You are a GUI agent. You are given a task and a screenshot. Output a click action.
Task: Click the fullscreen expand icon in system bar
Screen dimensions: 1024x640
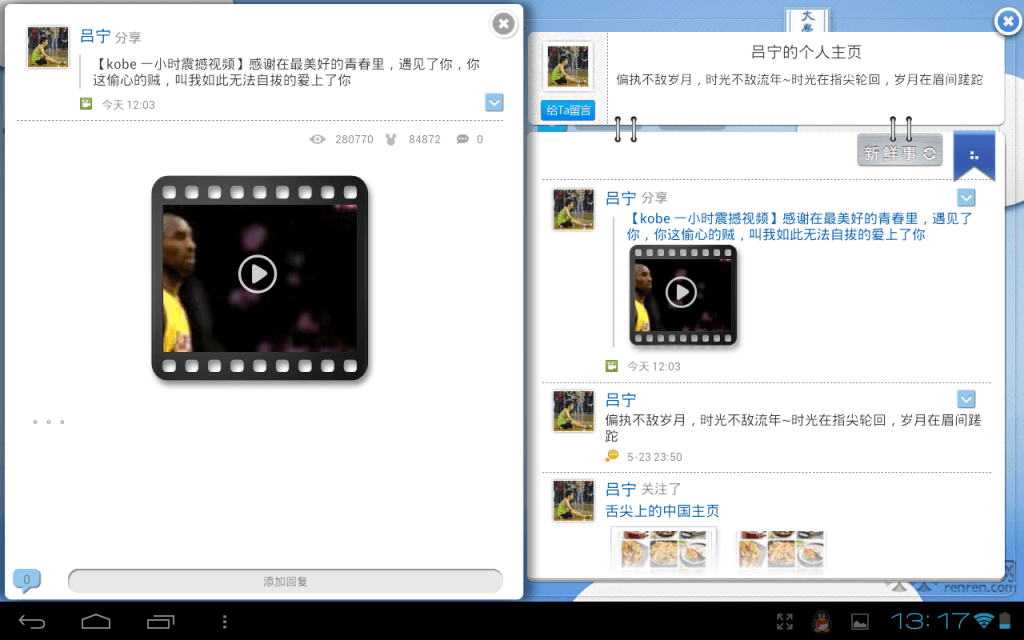[785, 622]
